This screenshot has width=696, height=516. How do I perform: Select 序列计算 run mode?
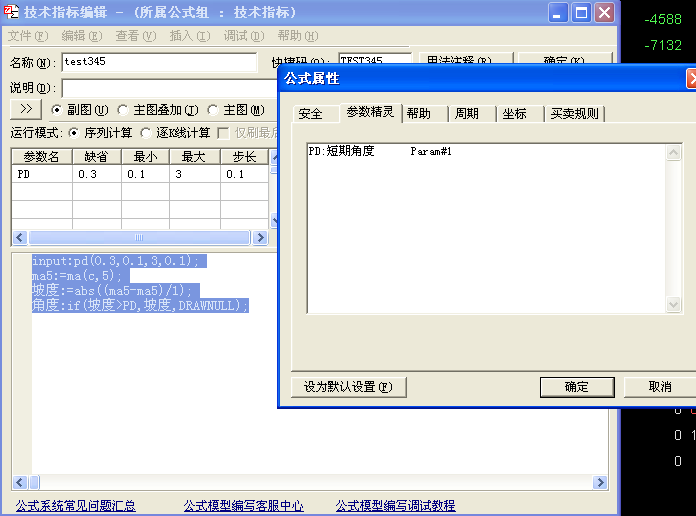[x=74, y=133]
